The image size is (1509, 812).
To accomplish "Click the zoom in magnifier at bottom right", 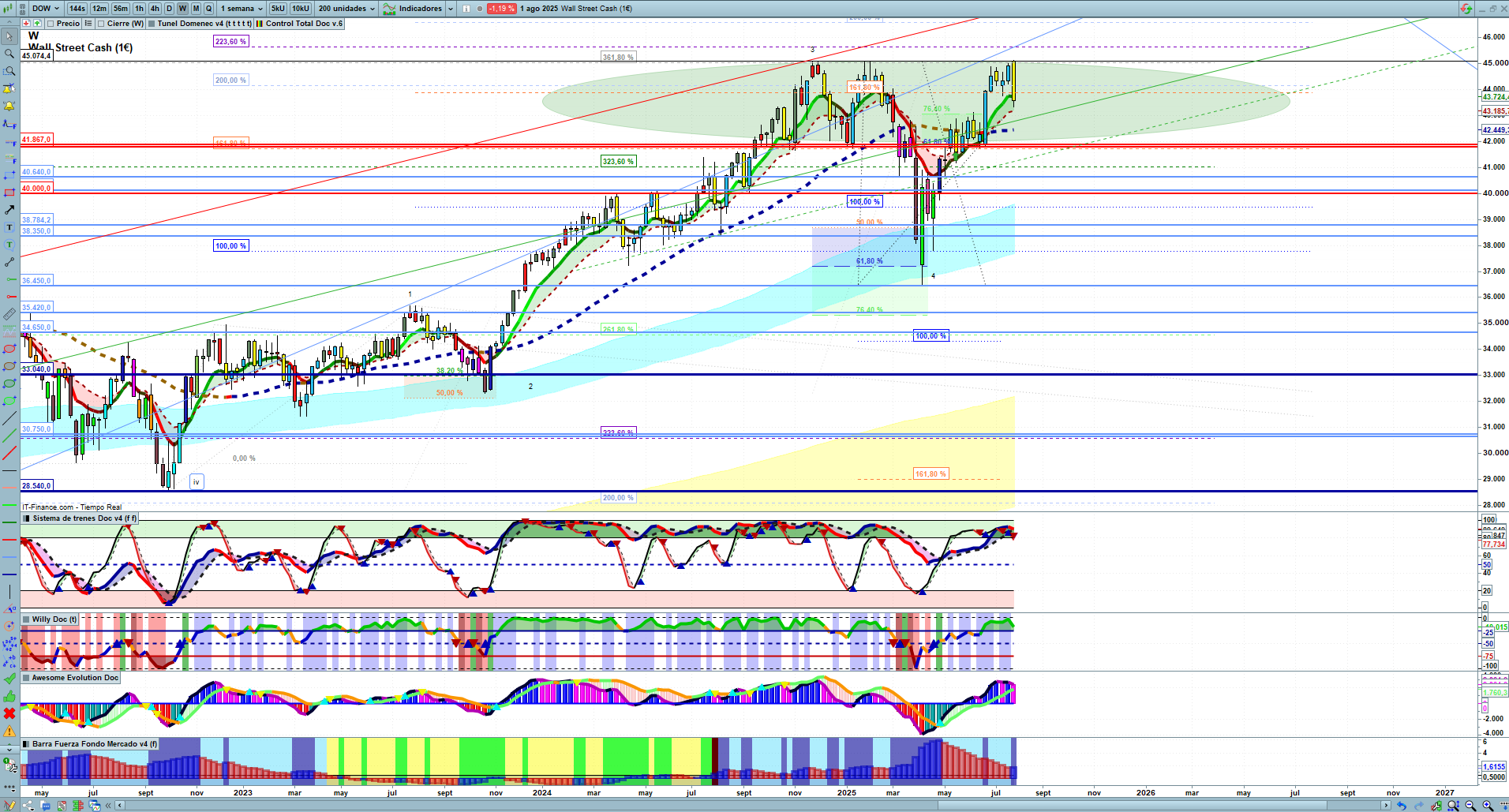I will [x=1488, y=806].
